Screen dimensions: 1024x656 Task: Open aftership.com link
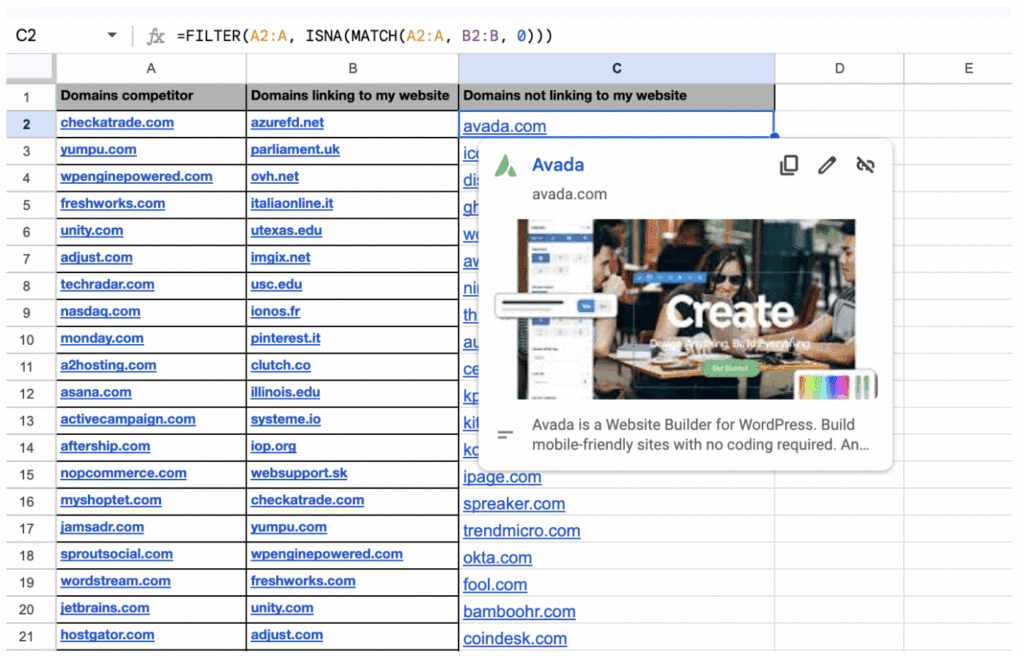[104, 446]
